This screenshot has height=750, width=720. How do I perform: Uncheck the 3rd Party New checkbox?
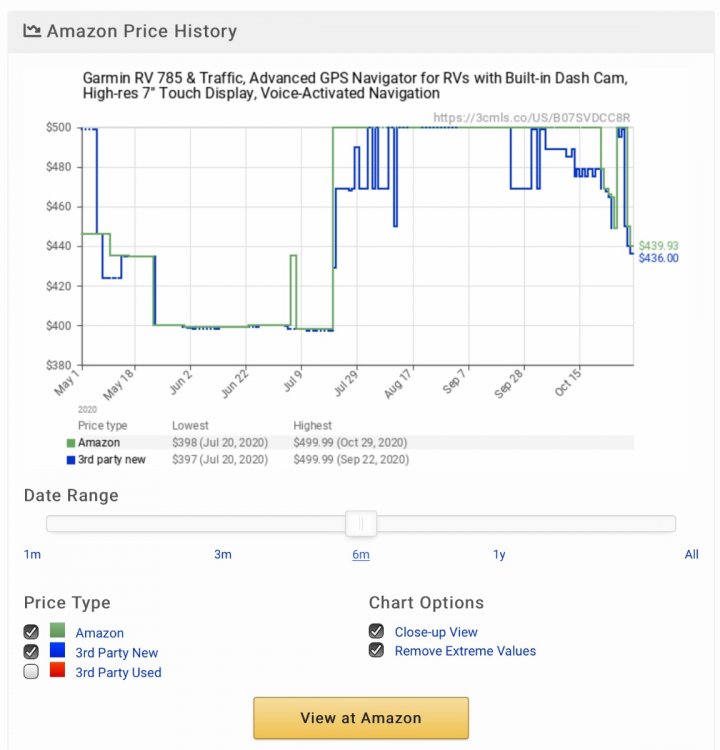point(32,652)
